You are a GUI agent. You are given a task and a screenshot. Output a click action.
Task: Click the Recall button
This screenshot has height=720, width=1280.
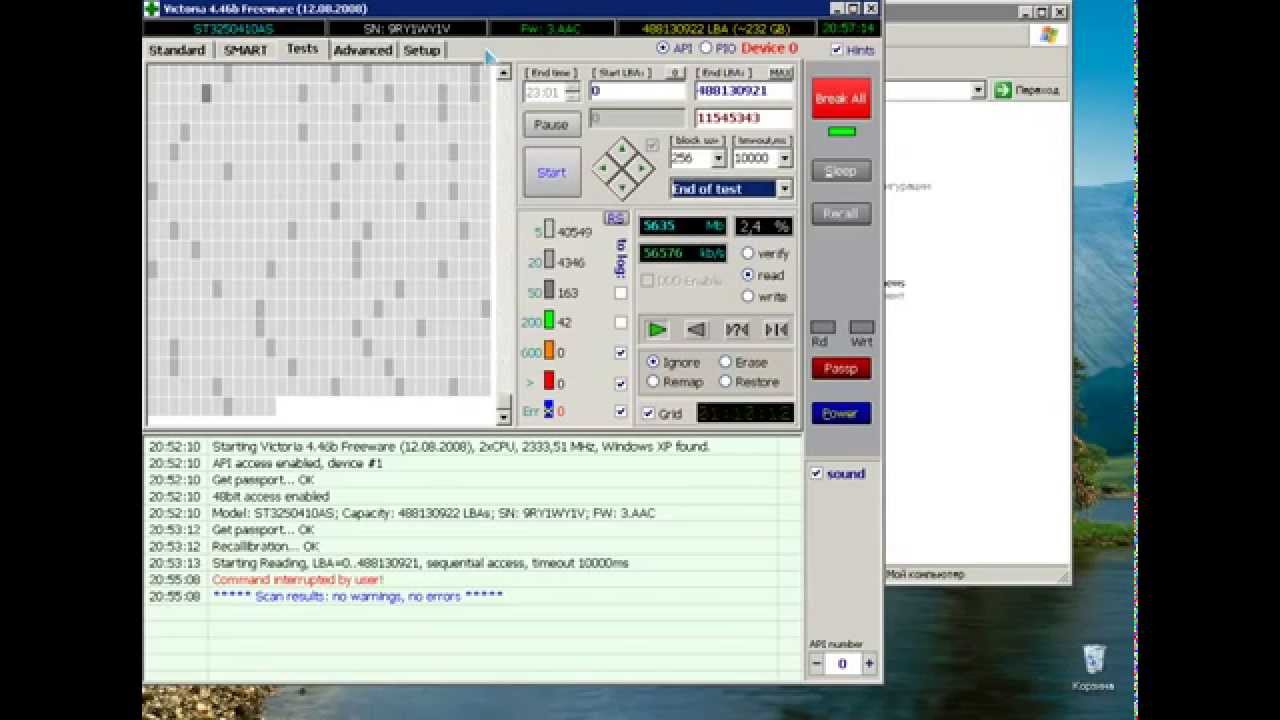pyautogui.click(x=841, y=213)
